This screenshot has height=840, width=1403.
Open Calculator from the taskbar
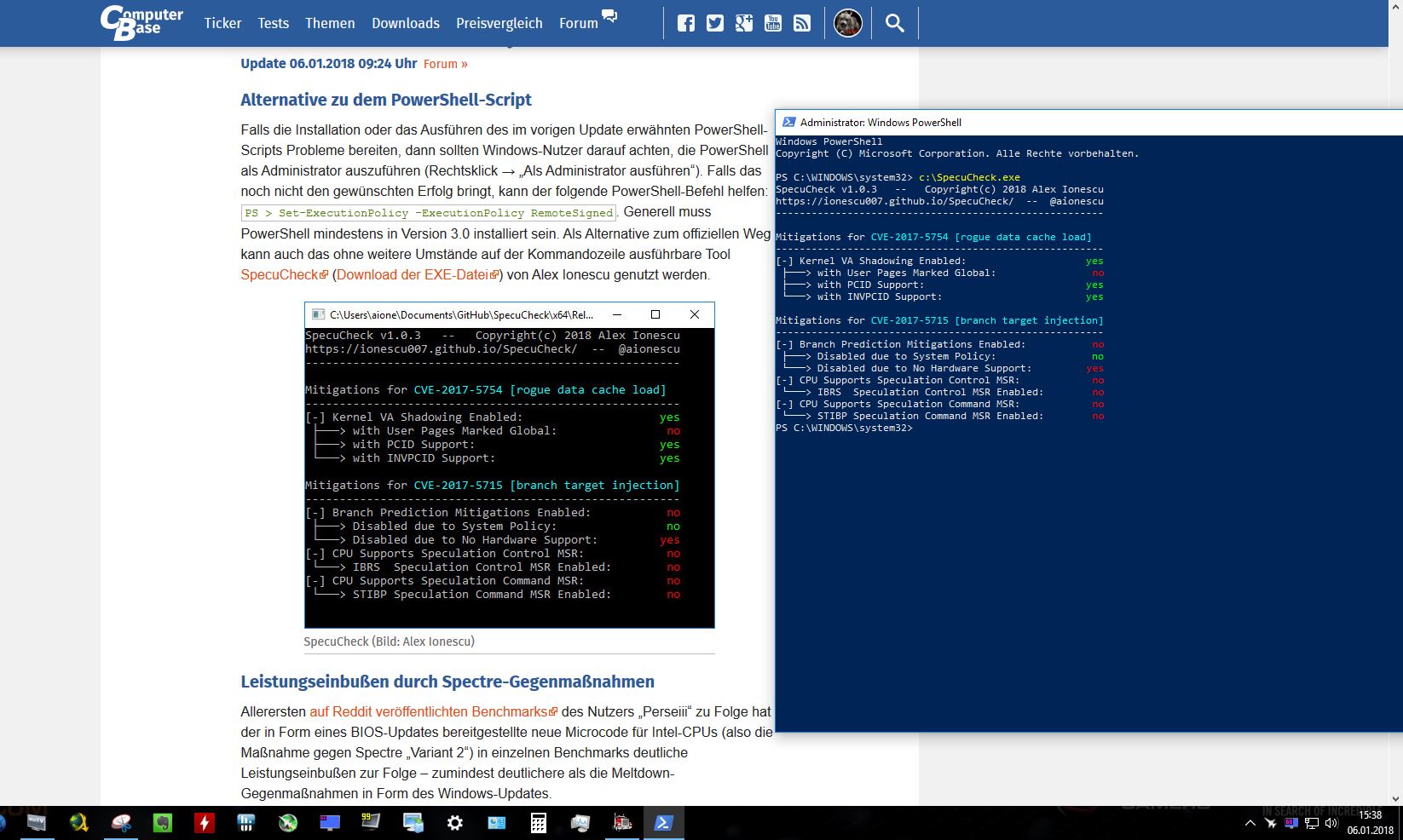(538, 823)
